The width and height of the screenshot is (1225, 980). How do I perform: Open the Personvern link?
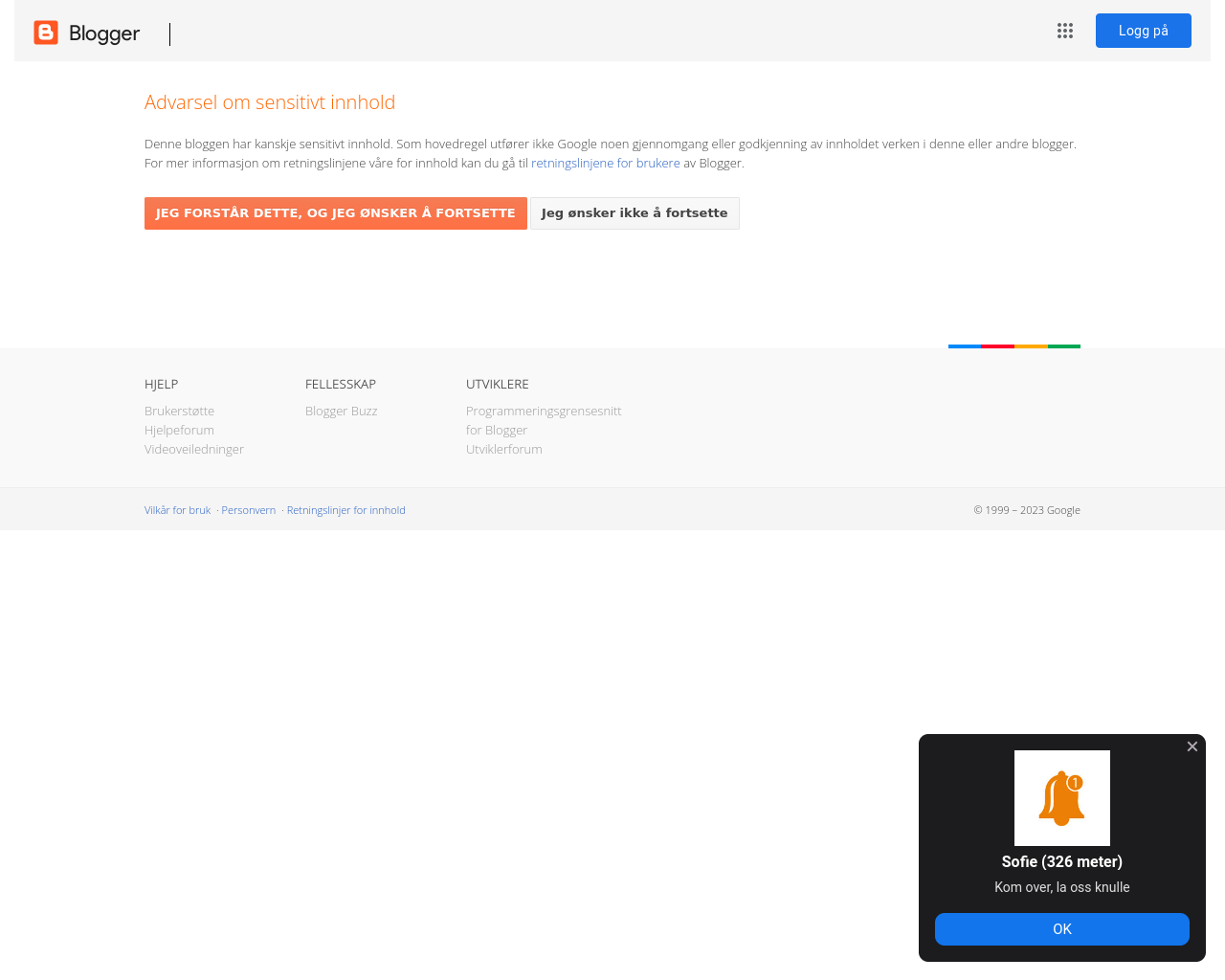pyautogui.click(x=249, y=510)
